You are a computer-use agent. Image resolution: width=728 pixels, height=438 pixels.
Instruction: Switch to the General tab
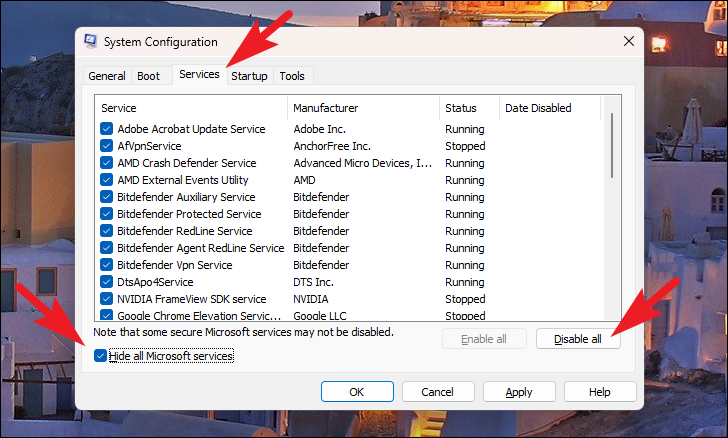[x=107, y=76]
